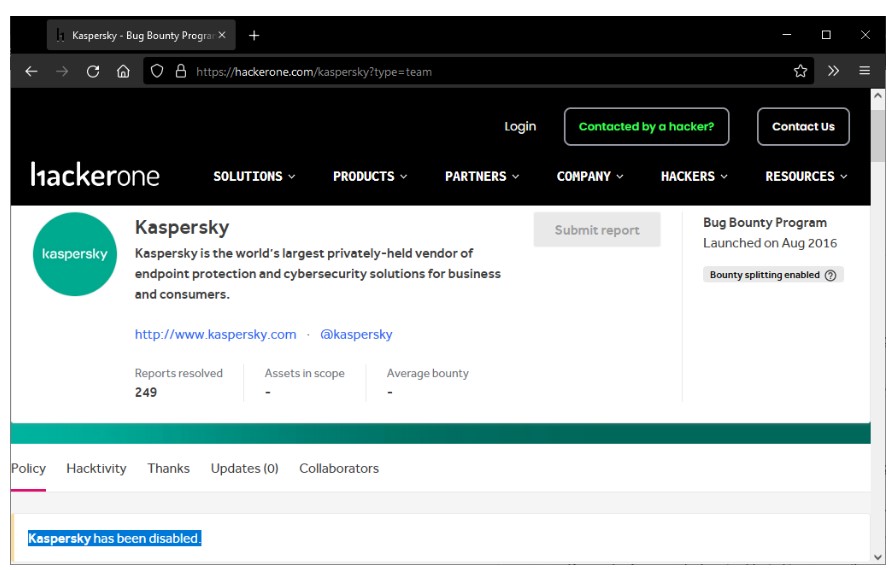The height and width of the screenshot is (570, 894).
Task: Open the Updates (0) tab
Action: [245, 469]
